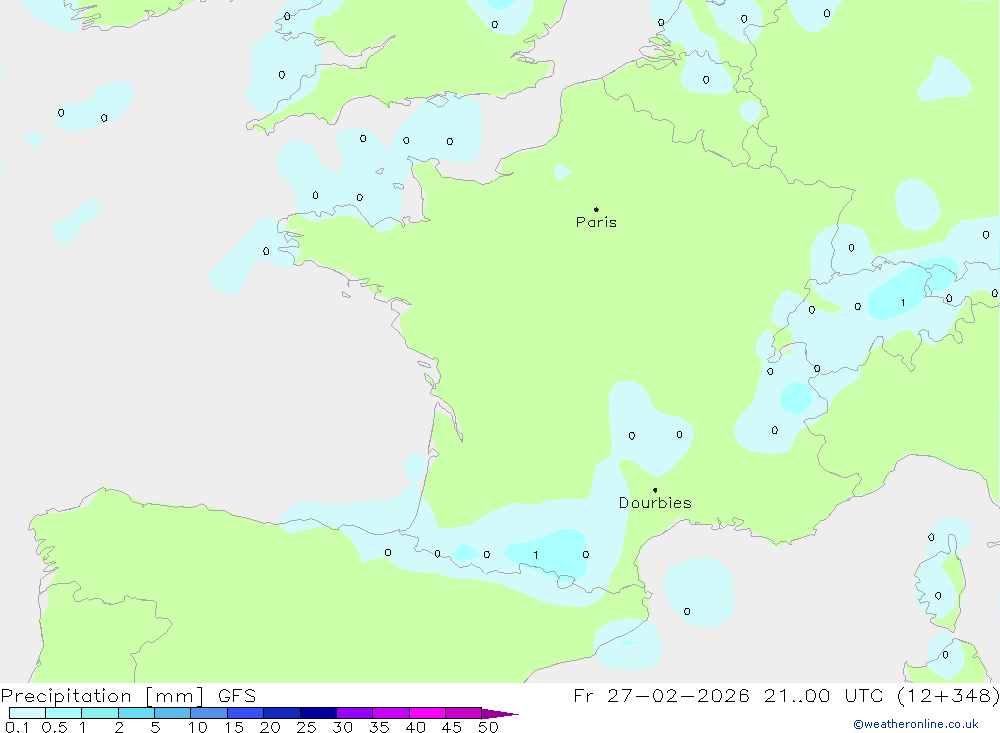Click the small rain patch southwest of Paris
Image resolution: width=1000 pixels, height=733 pixels.
click(562, 172)
